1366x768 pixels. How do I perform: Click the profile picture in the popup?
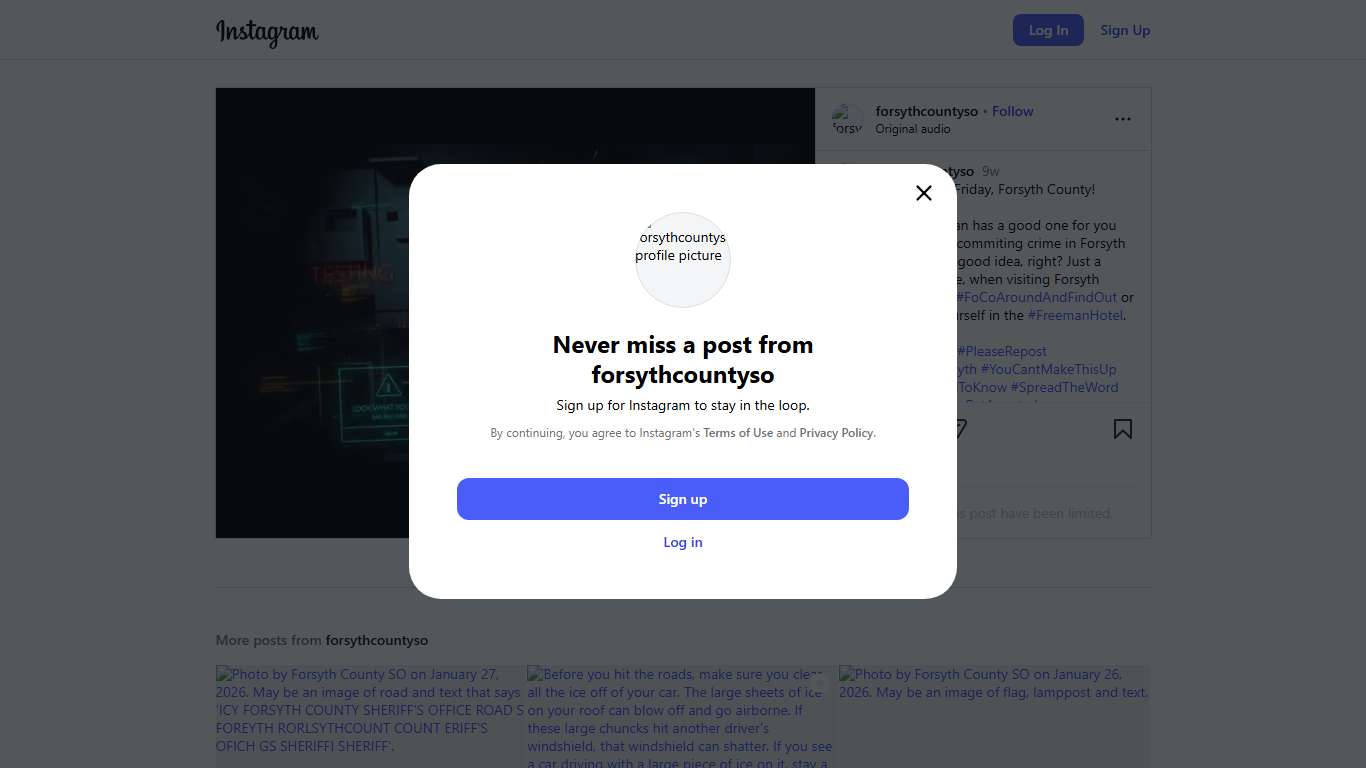[x=683, y=259]
